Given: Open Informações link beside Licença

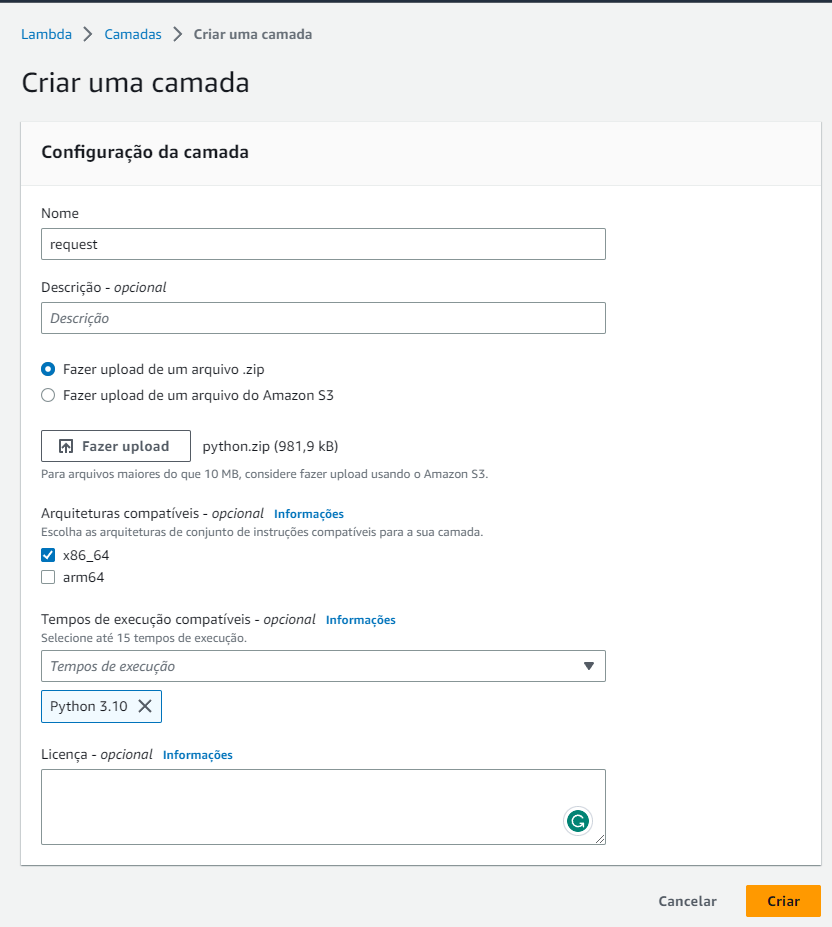Looking at the screenshot, I should click(198, 755).
